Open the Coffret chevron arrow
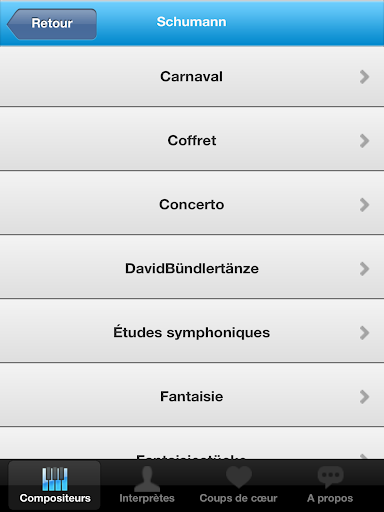Image resolution: width=384 pixels, height=512 pixels. (364, 141)
